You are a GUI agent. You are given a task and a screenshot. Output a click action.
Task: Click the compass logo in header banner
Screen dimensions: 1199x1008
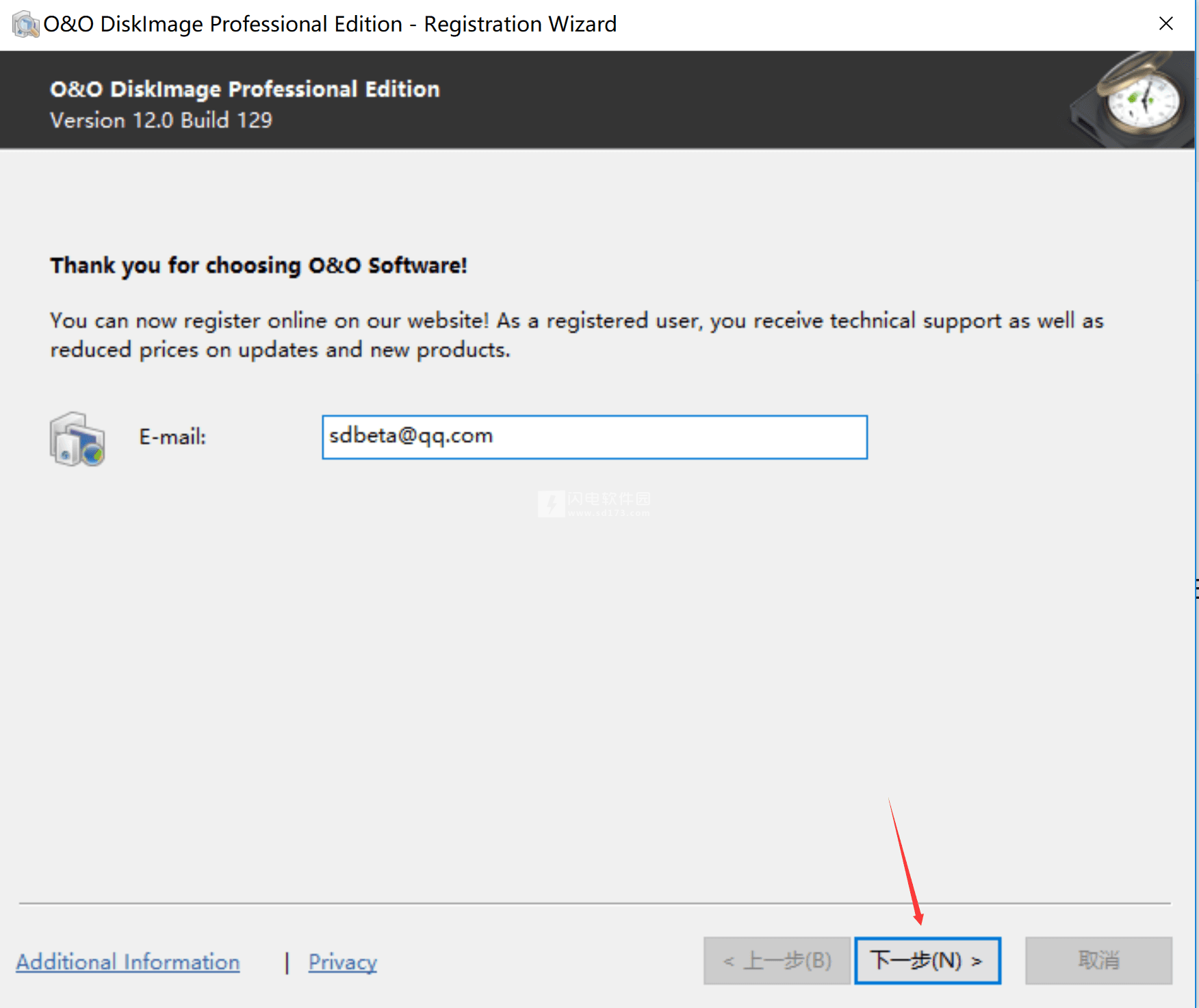[1133, 100]
